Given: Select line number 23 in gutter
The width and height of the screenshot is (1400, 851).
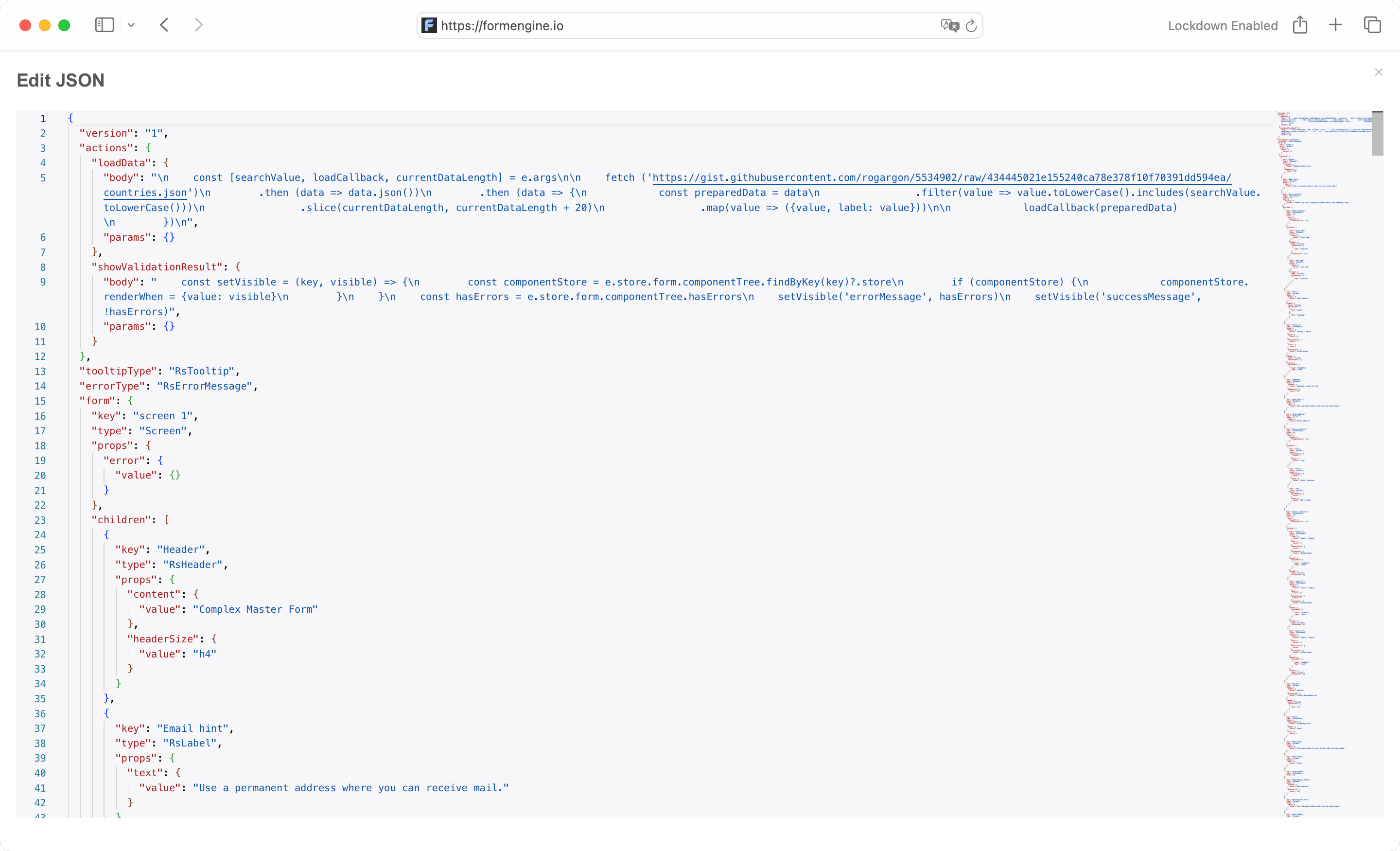Looking at the screenshot, I should point(40,520).
